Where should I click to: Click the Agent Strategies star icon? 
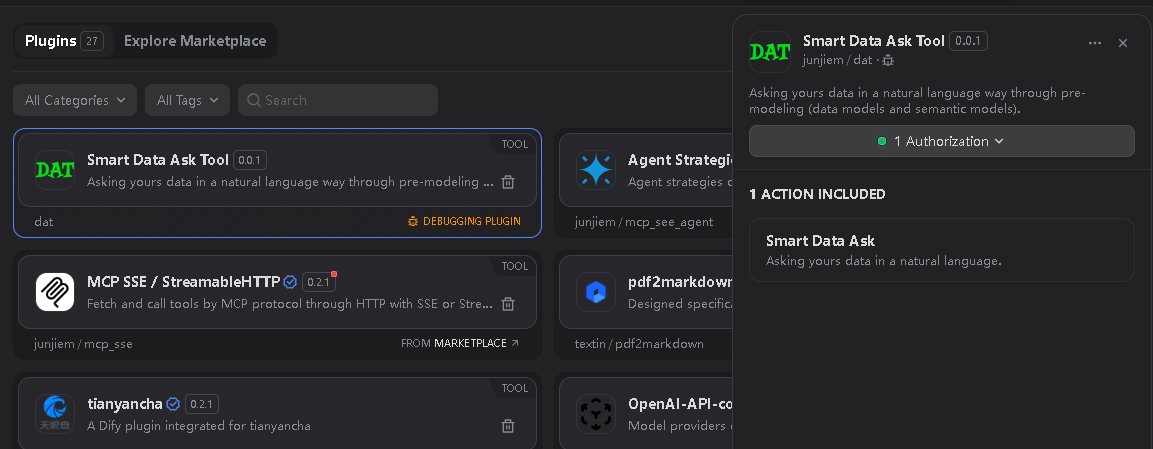[x=596, y=170]
